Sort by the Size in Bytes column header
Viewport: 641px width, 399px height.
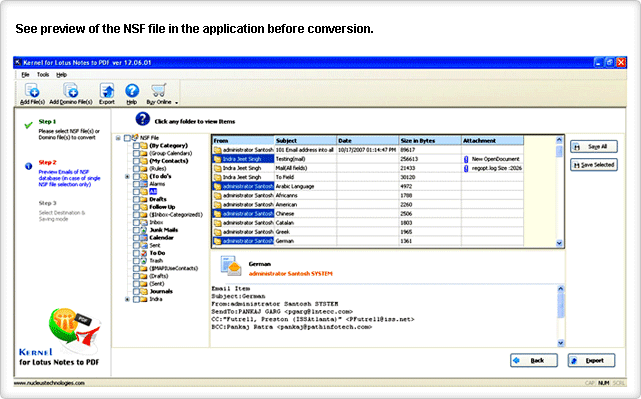tap(430, 141)
